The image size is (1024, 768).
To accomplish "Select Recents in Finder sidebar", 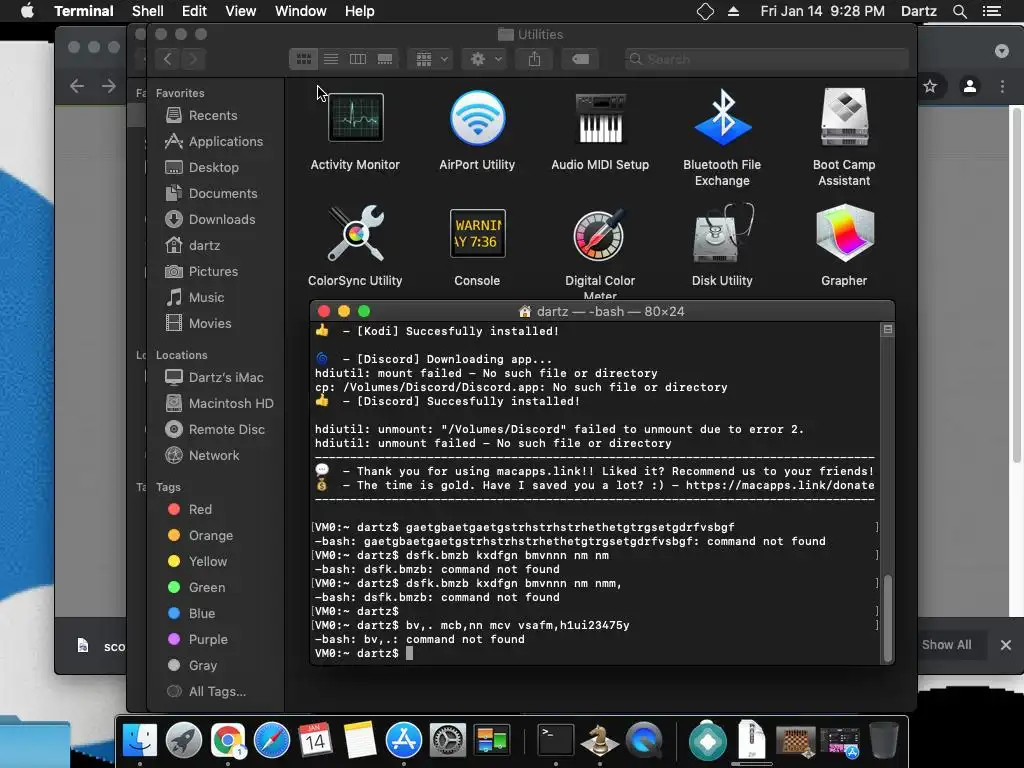I will coord(213,116).
